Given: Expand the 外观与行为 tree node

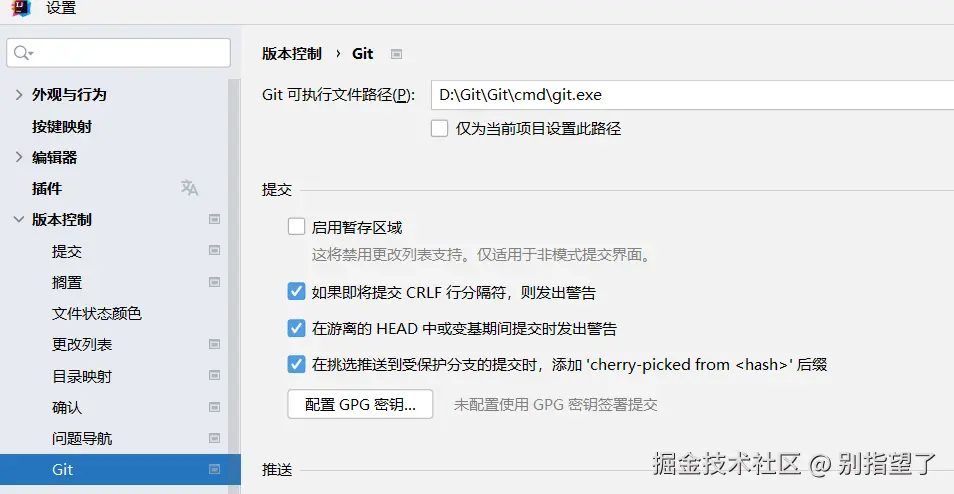Looking at the screenshot, I should (x=19, y=94).
